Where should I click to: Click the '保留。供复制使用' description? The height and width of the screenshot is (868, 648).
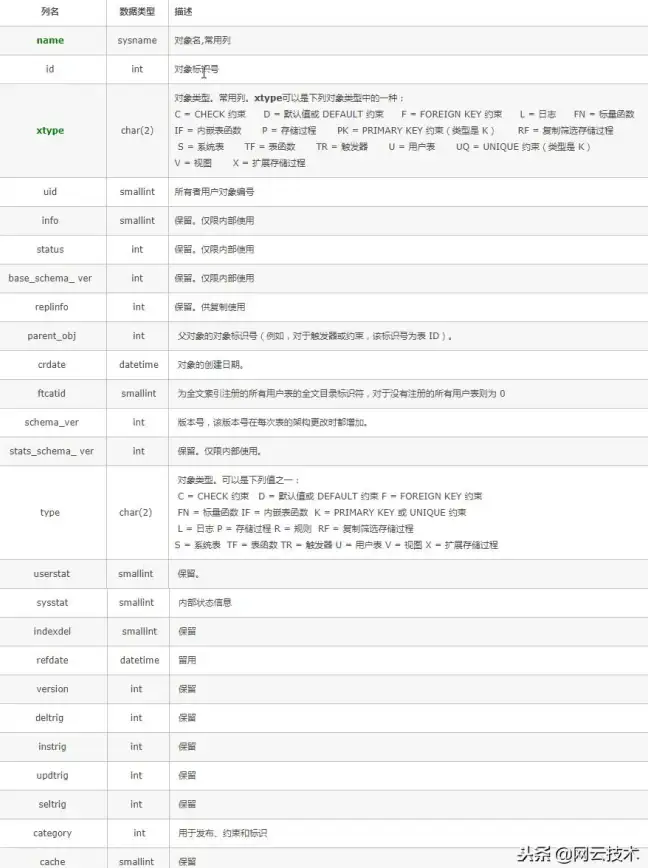pyautogui.click(x=210, y=307)
